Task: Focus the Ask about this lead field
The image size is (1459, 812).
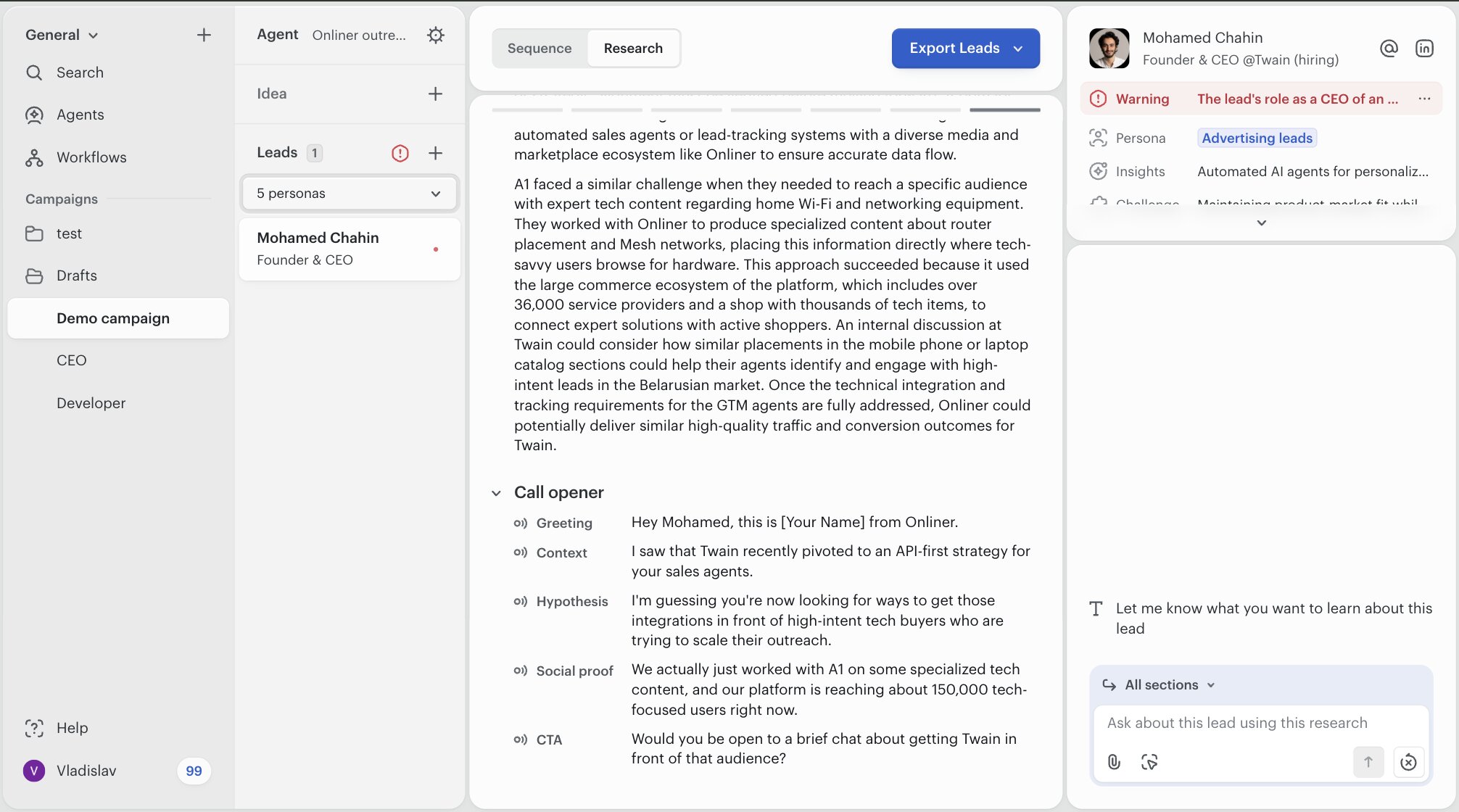Action: click(1261, 723)
